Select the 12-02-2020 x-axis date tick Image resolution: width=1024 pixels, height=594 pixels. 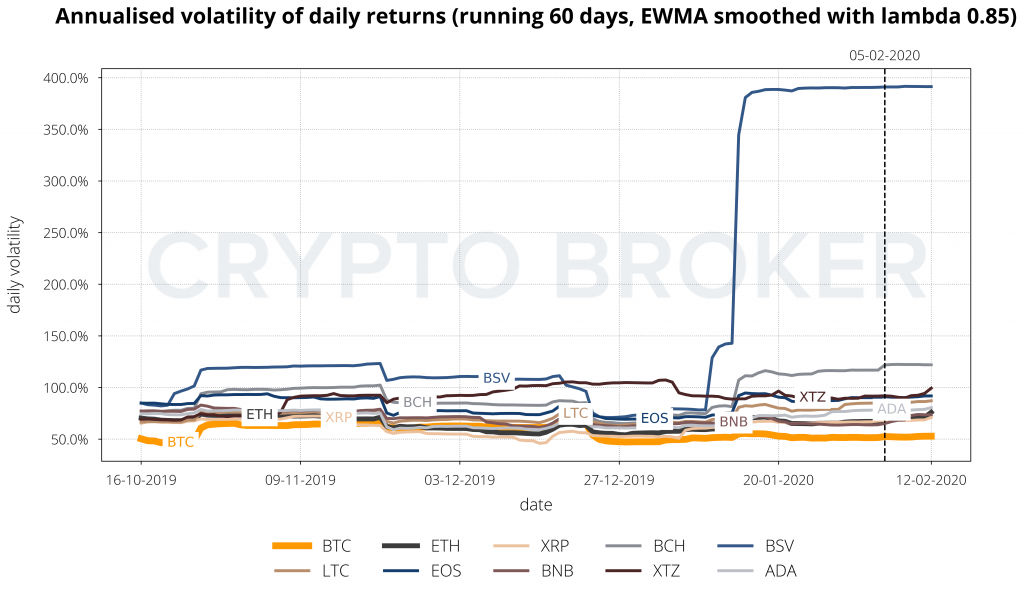coord(931,479)
